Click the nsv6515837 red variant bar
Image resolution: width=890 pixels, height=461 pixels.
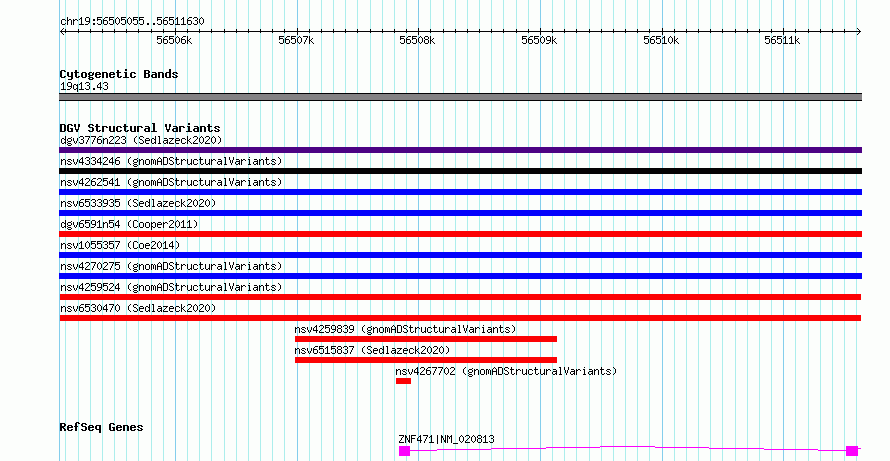tap(426, 360)
